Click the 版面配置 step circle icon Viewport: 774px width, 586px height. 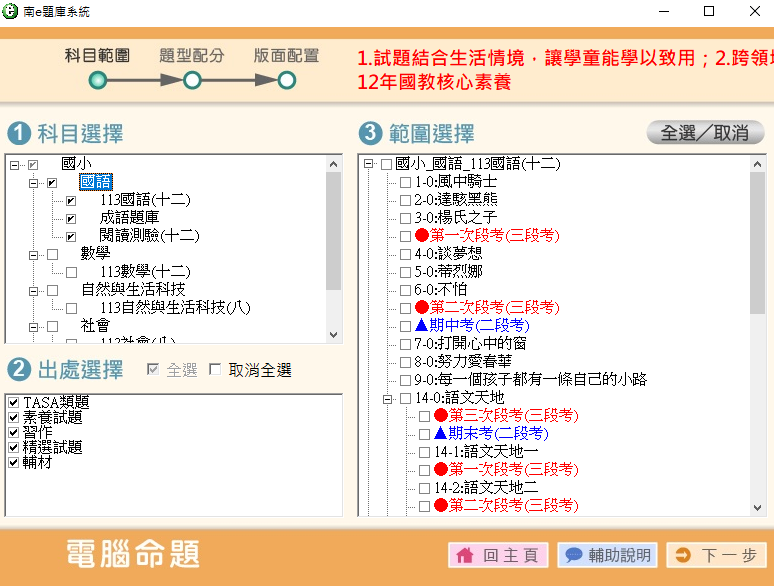coord(286,80)
